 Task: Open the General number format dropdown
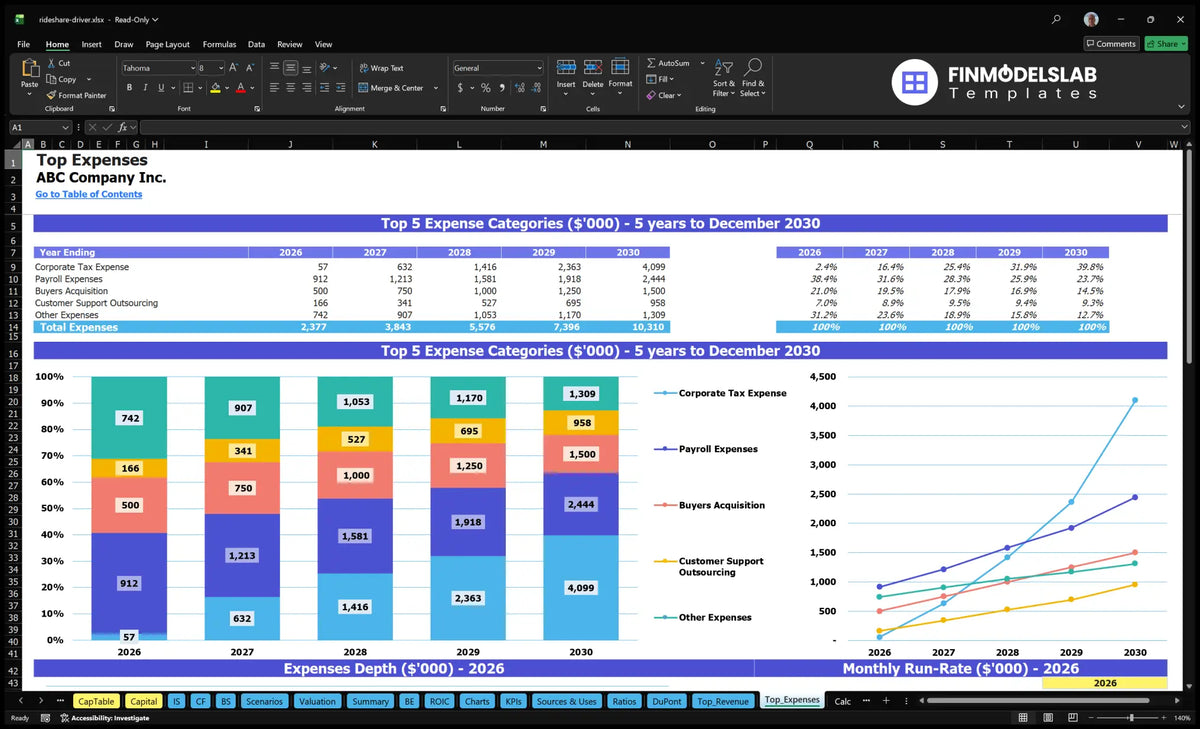click(x=539, y=68)
